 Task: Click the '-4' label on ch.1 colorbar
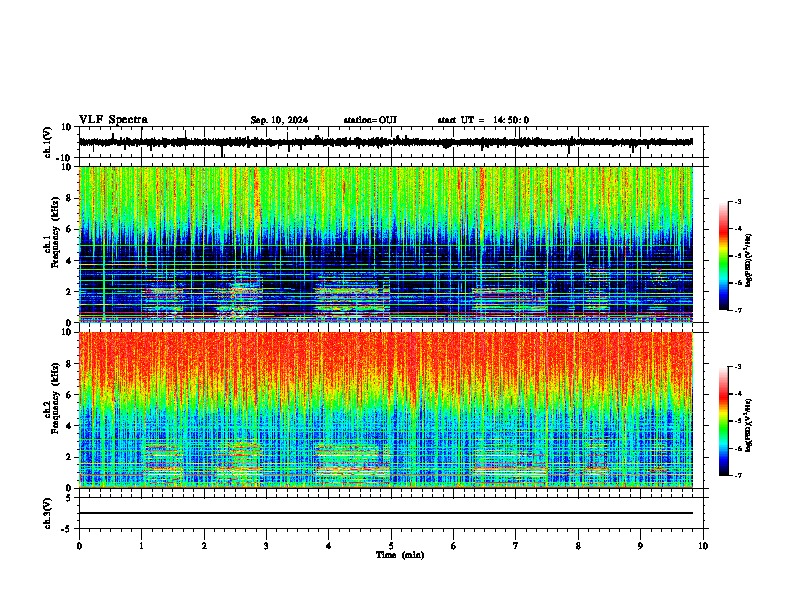[x=738, y=229]
